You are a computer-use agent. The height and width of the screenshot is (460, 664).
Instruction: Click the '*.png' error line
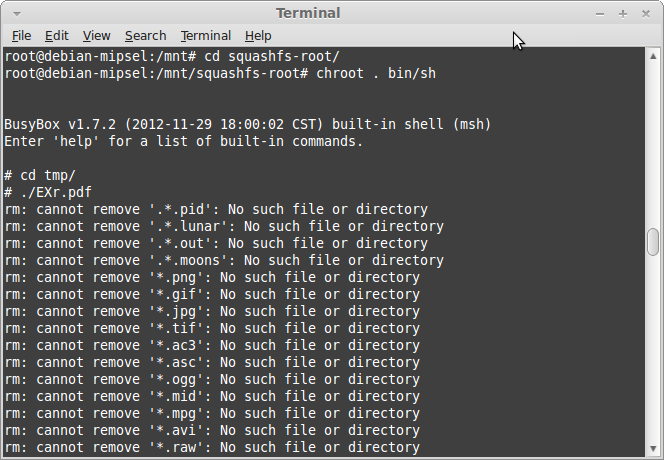pyautogui.click(x=212, y=277)
